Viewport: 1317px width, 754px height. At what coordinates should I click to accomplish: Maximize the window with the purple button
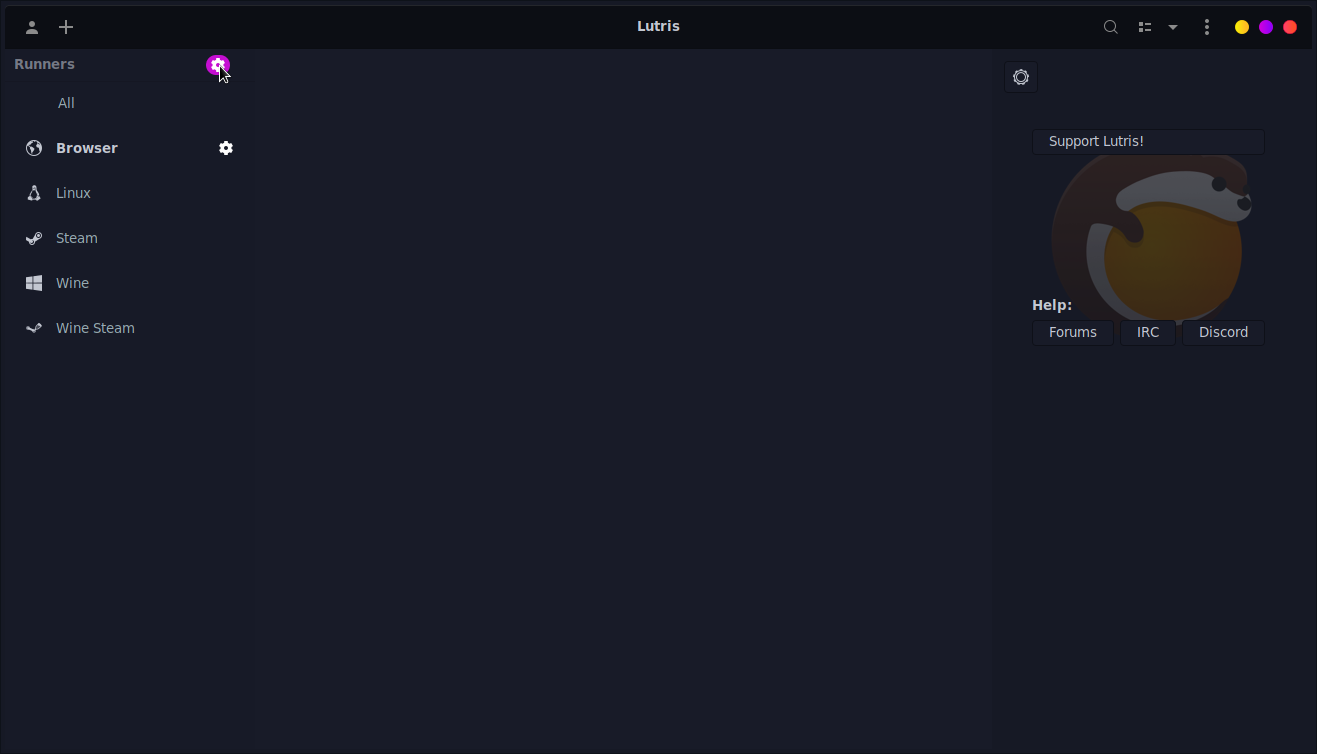coord(1266,27)
